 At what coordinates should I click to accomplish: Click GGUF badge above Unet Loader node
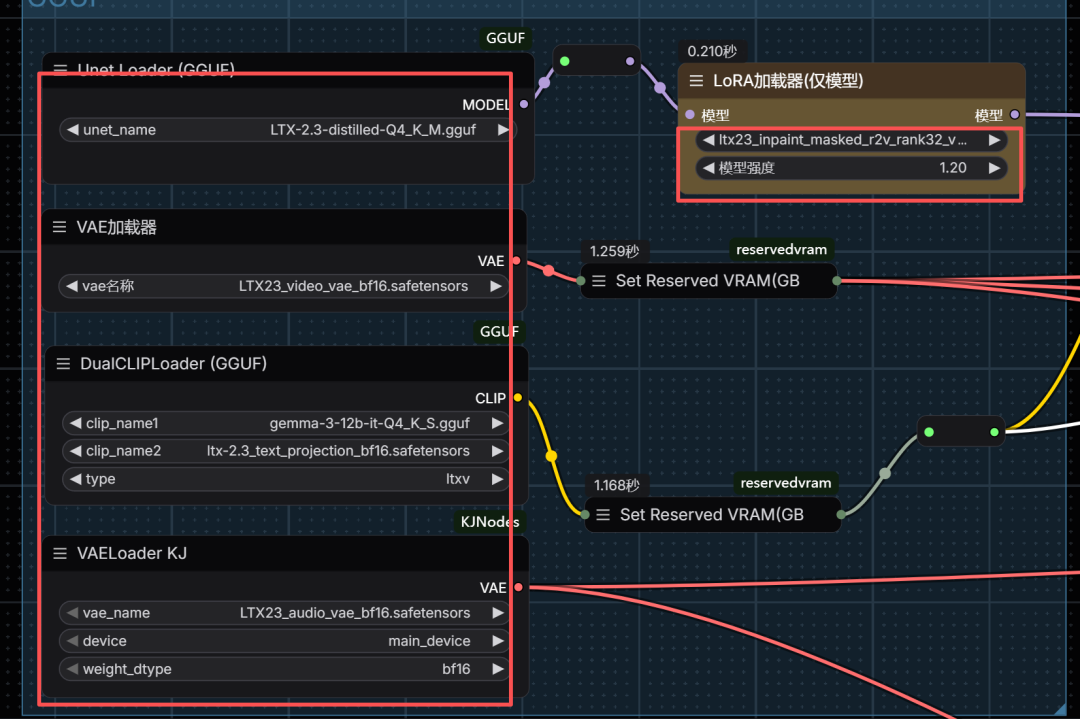[506, 38]
